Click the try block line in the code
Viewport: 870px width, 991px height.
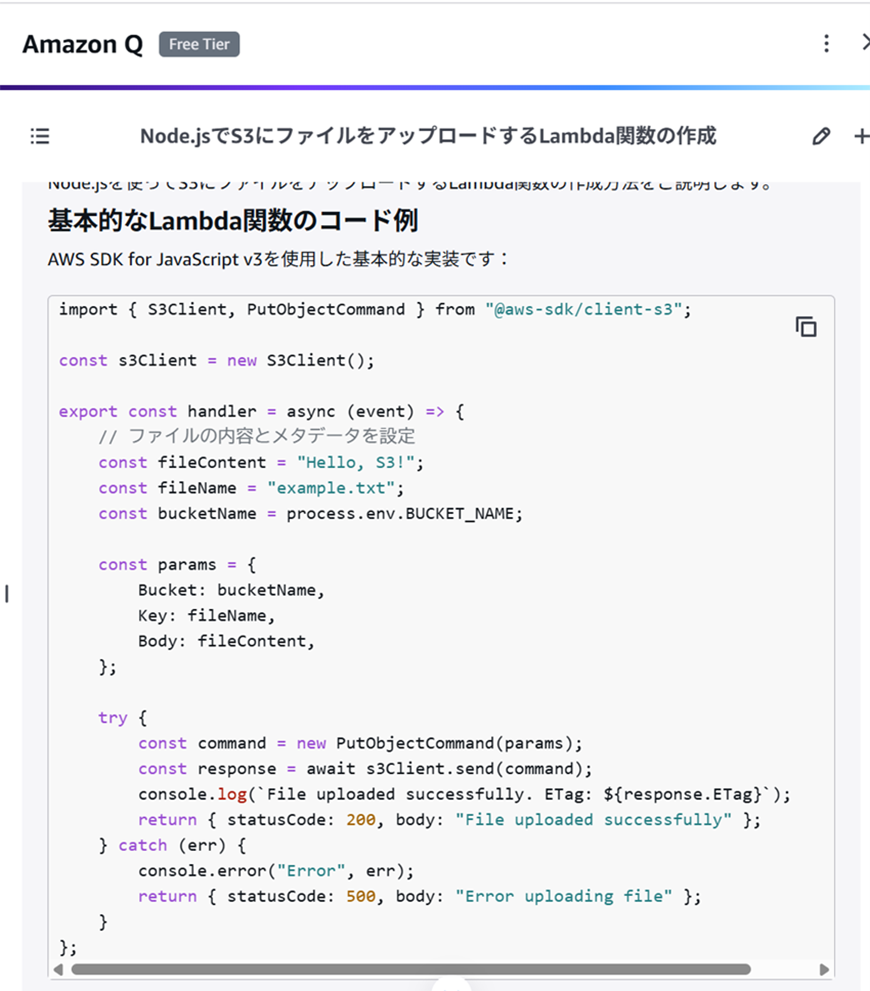click(x=117, y=717)
